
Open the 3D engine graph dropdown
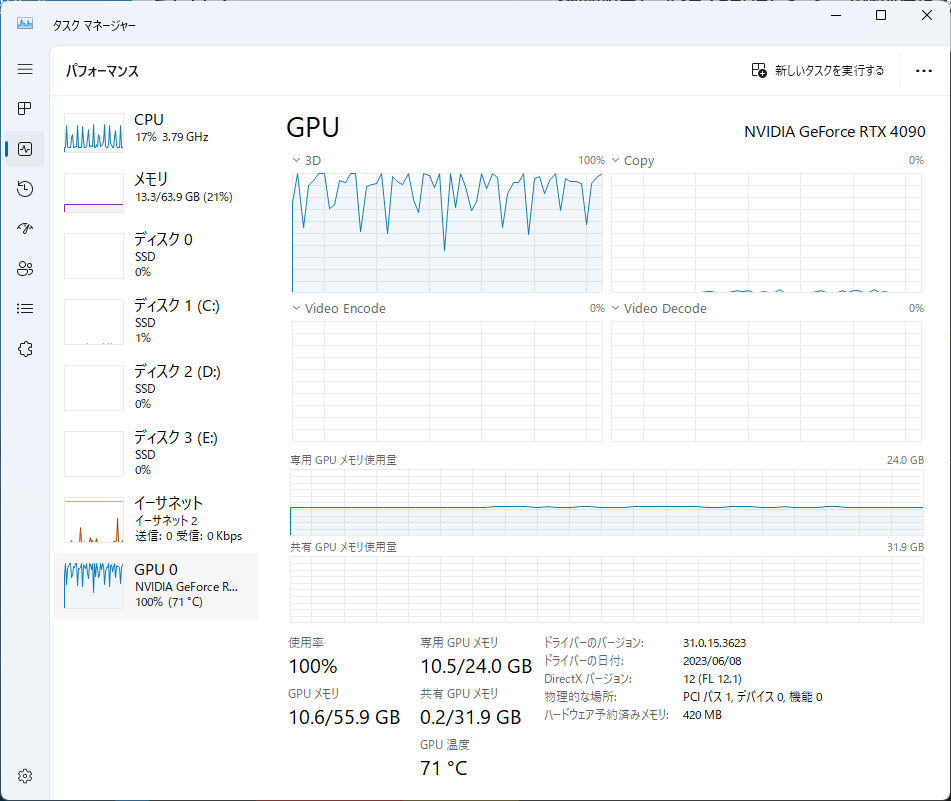tap(296, 160)
